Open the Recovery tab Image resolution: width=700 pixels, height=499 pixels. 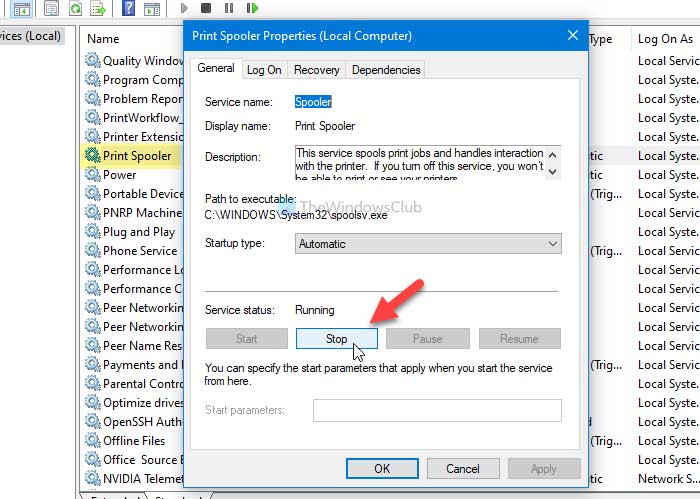(x=317, y=70)
